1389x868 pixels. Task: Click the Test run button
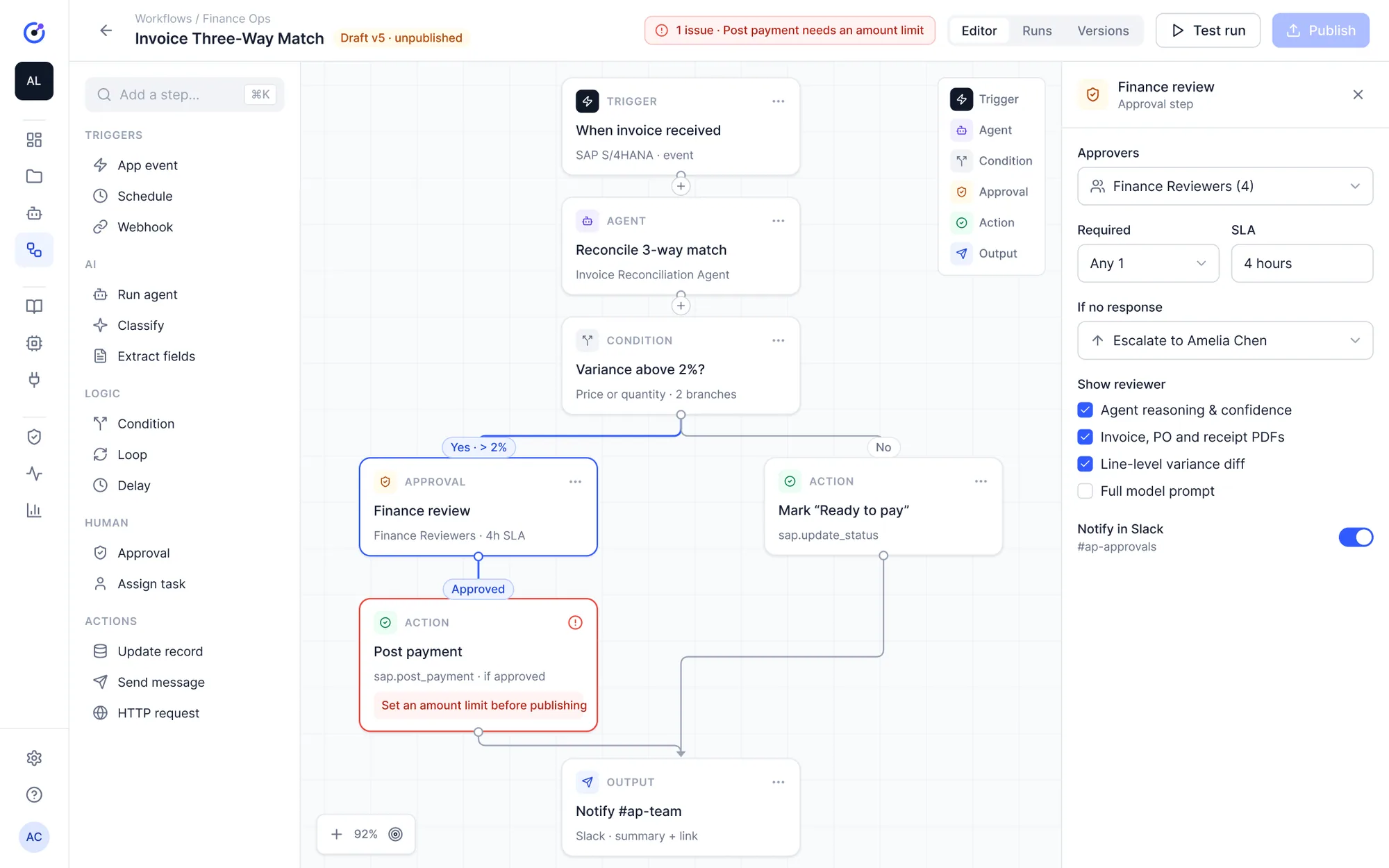pos(1208,31)
